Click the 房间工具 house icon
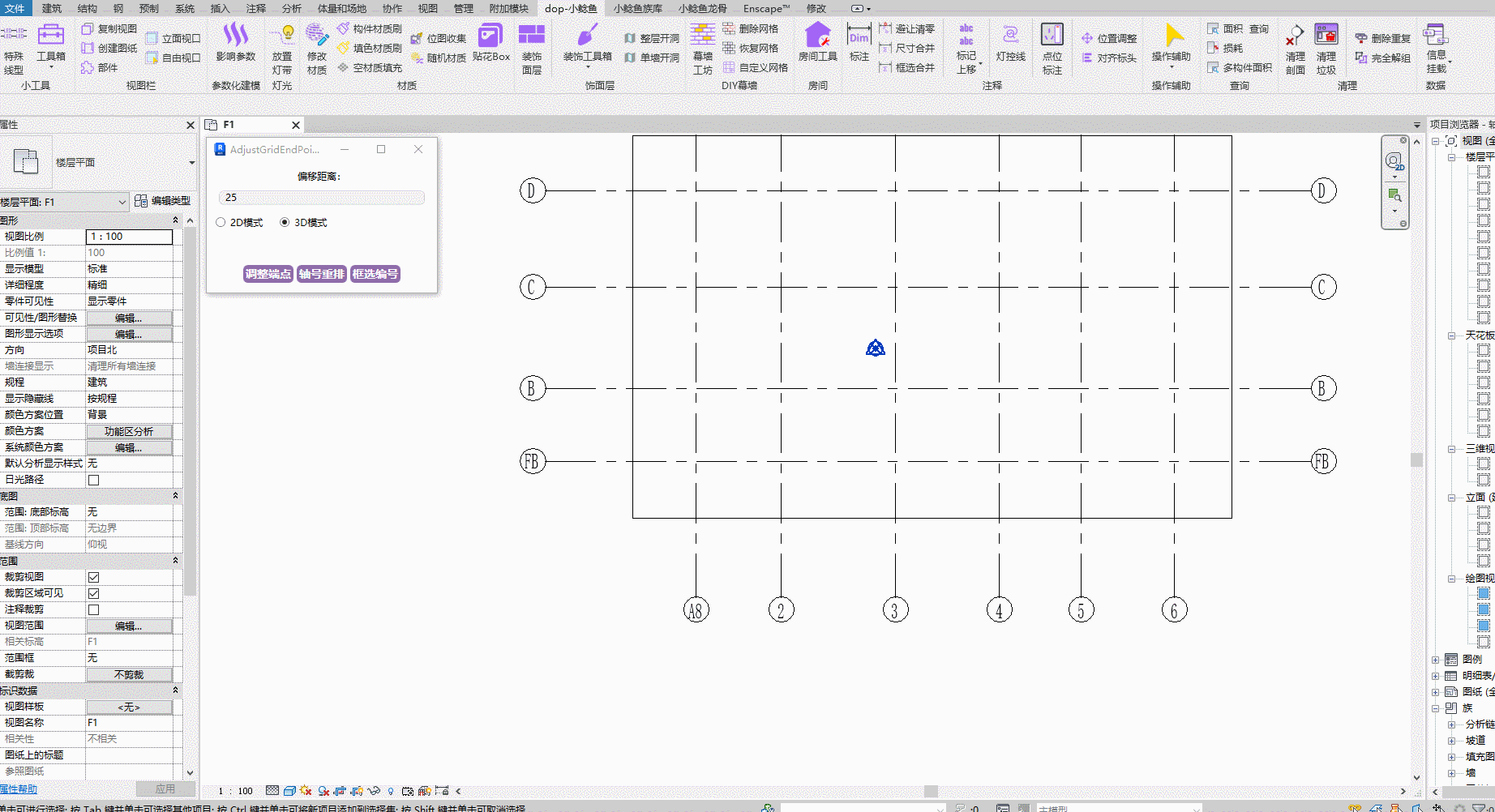Image resolution: width=1495 pixels, height=812 pixels. [x=817, y=36]
